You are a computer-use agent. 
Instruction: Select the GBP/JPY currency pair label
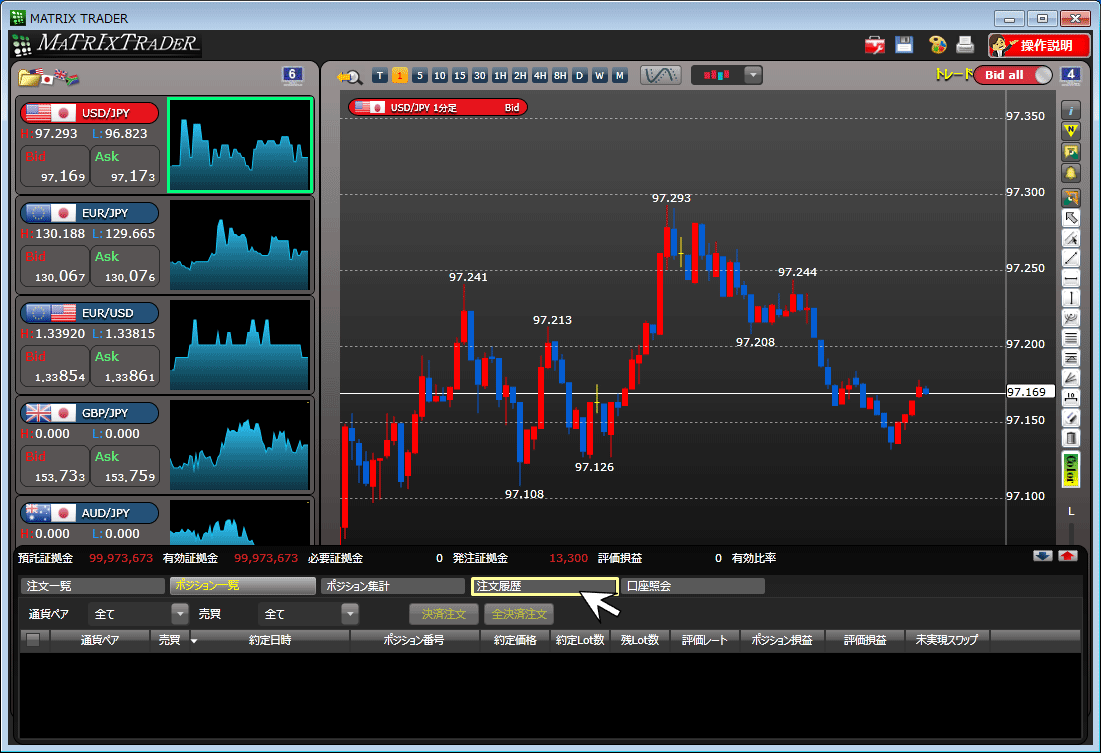[89, 413]
